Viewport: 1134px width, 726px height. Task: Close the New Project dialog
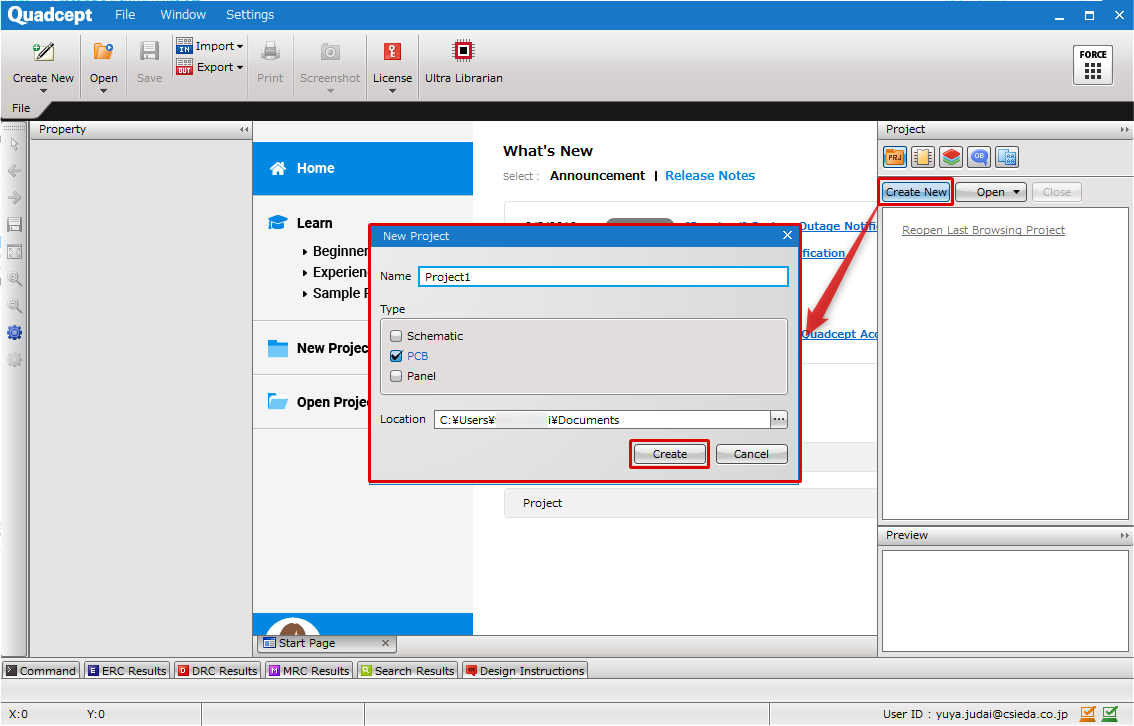pyautogui.click(x=788, y=235)
